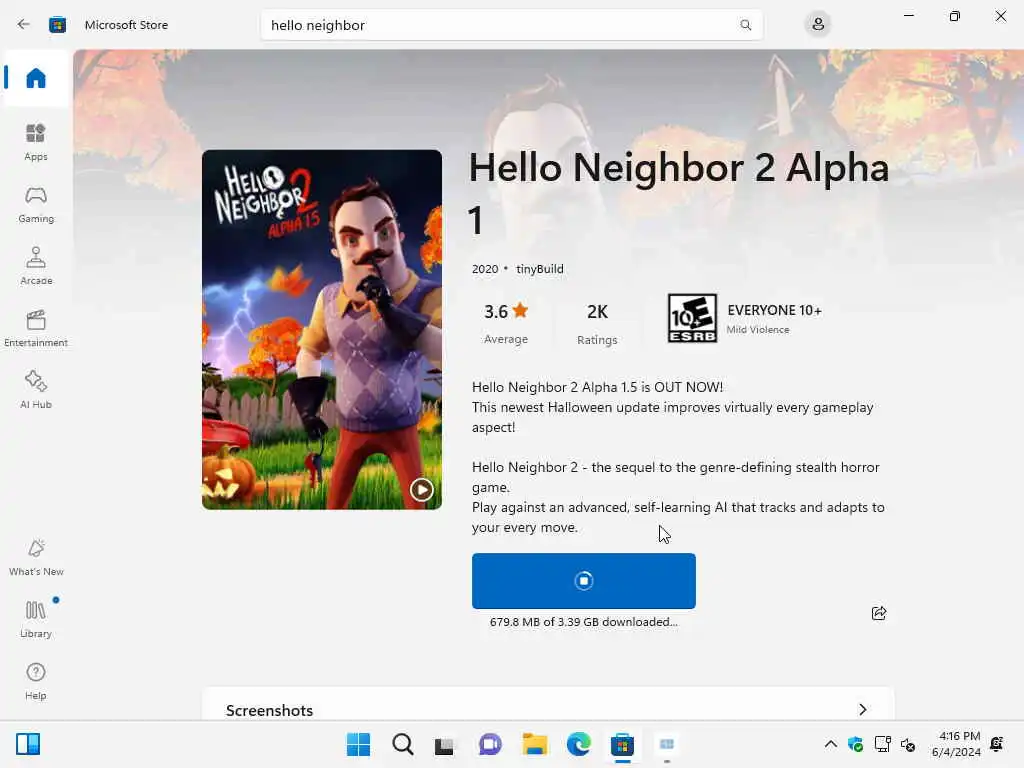
Task: Open Widgets from the taskbar
Action: [x=28, y=744]
